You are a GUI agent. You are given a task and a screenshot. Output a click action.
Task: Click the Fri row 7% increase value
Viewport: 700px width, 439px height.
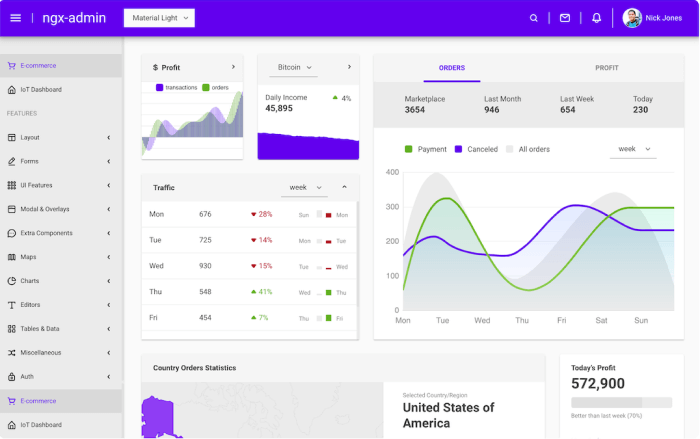click(259, 318)
